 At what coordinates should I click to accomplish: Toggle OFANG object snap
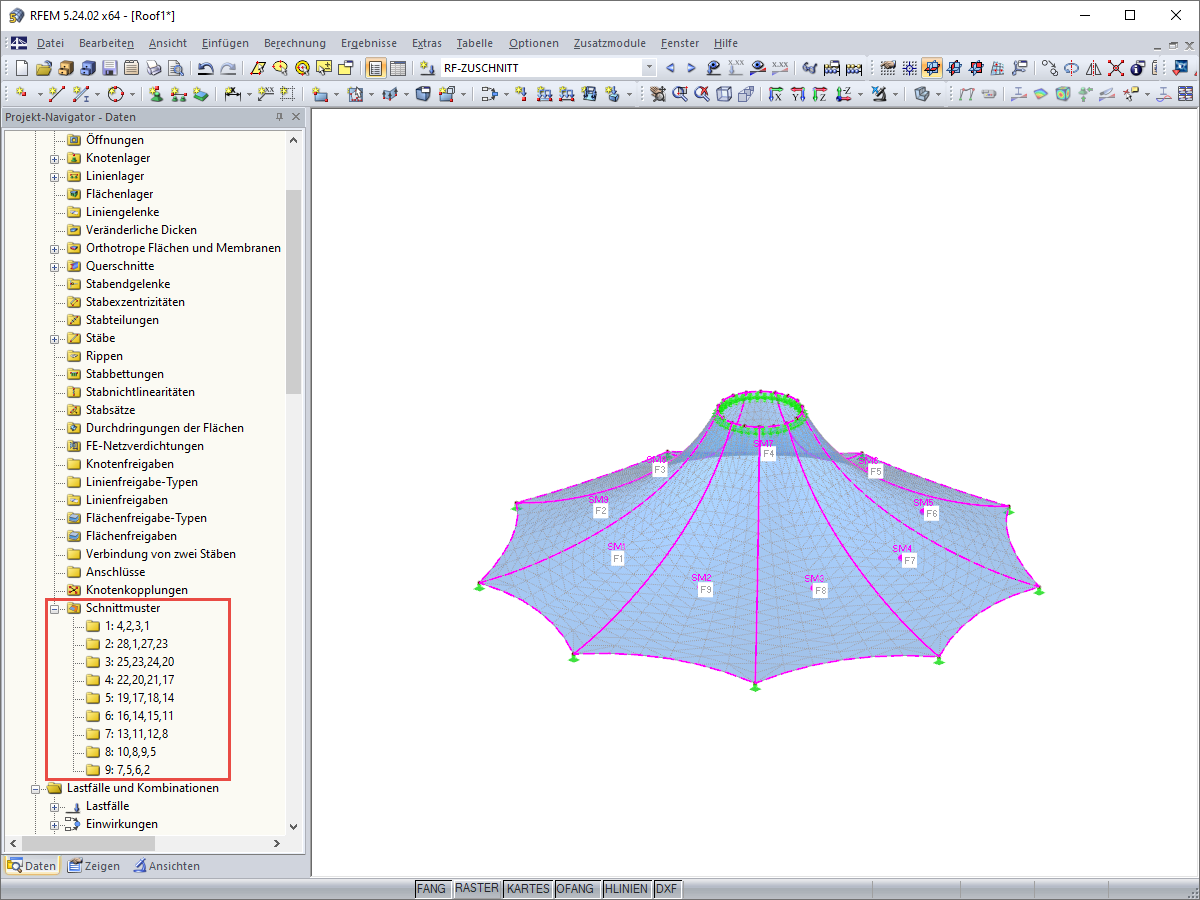(x=576, y=889)
